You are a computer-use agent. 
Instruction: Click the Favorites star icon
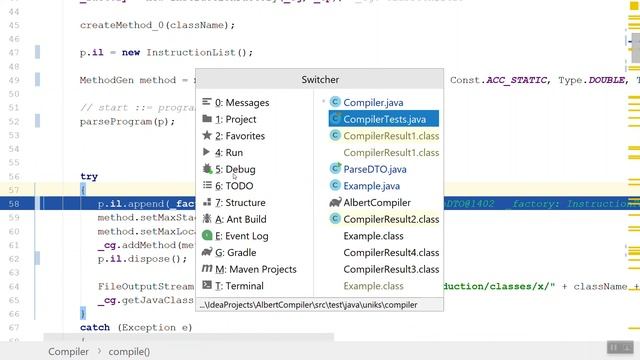pos(207,135)
